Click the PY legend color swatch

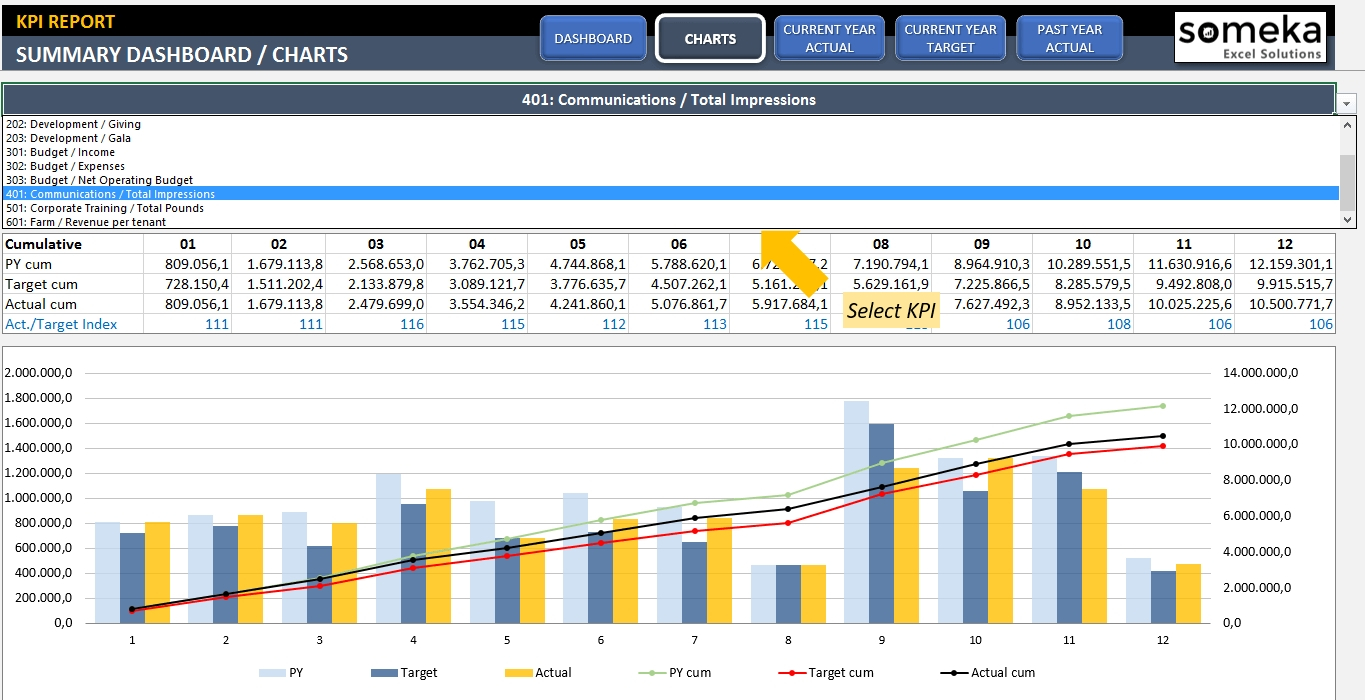coord(271,673)
